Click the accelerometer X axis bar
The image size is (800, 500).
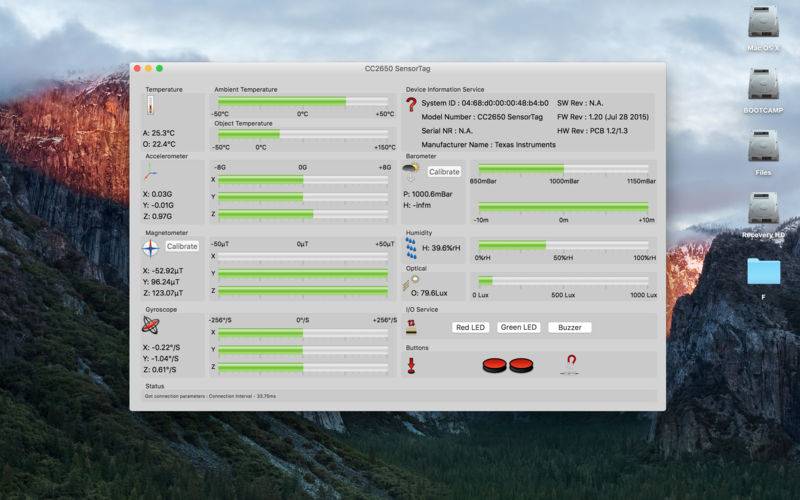303,180
